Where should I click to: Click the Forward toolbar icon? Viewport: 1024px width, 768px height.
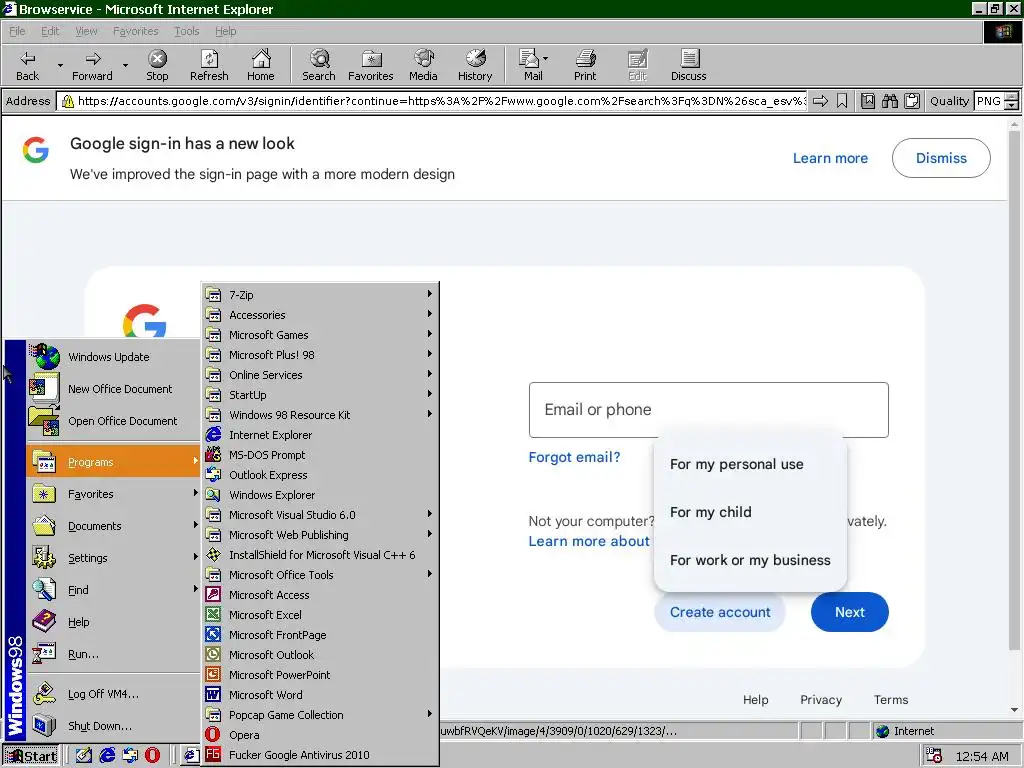click(x=92, y=65)
